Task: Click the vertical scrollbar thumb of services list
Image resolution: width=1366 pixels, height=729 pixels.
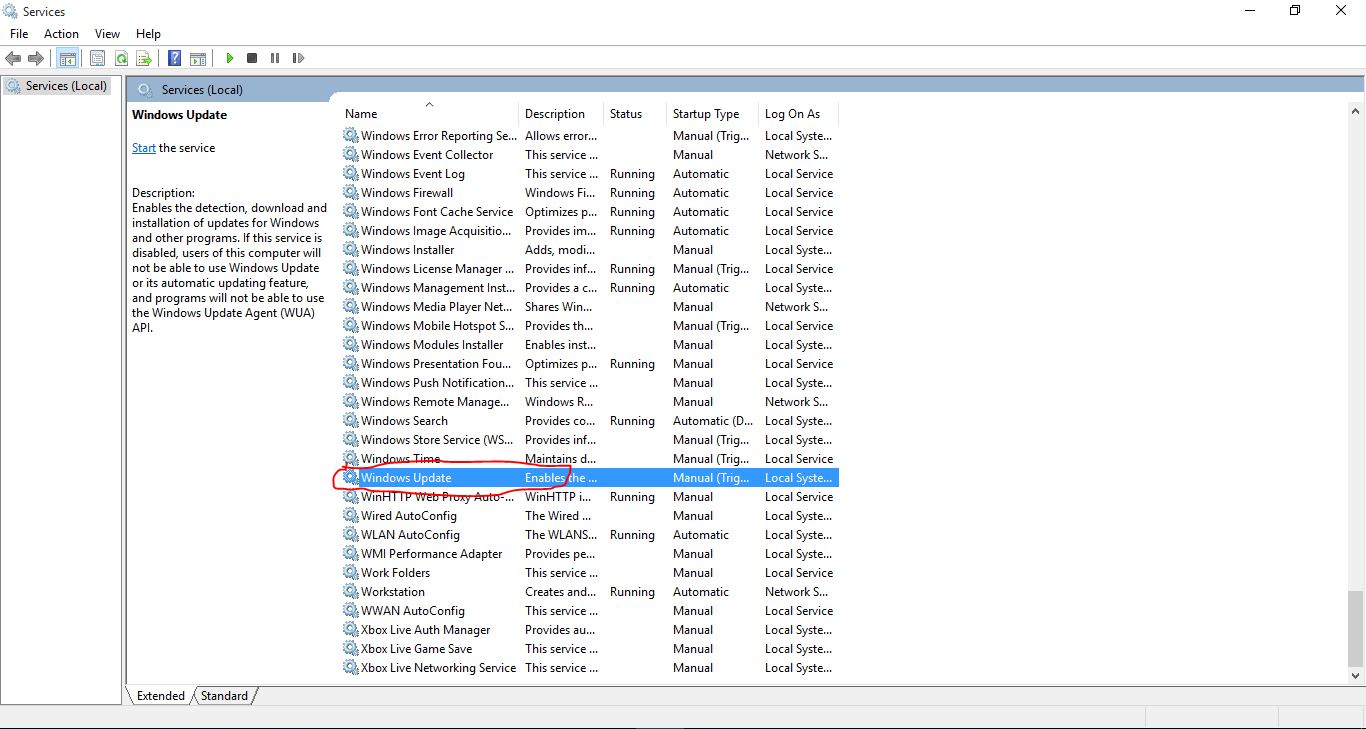Action: [1355, 630]
